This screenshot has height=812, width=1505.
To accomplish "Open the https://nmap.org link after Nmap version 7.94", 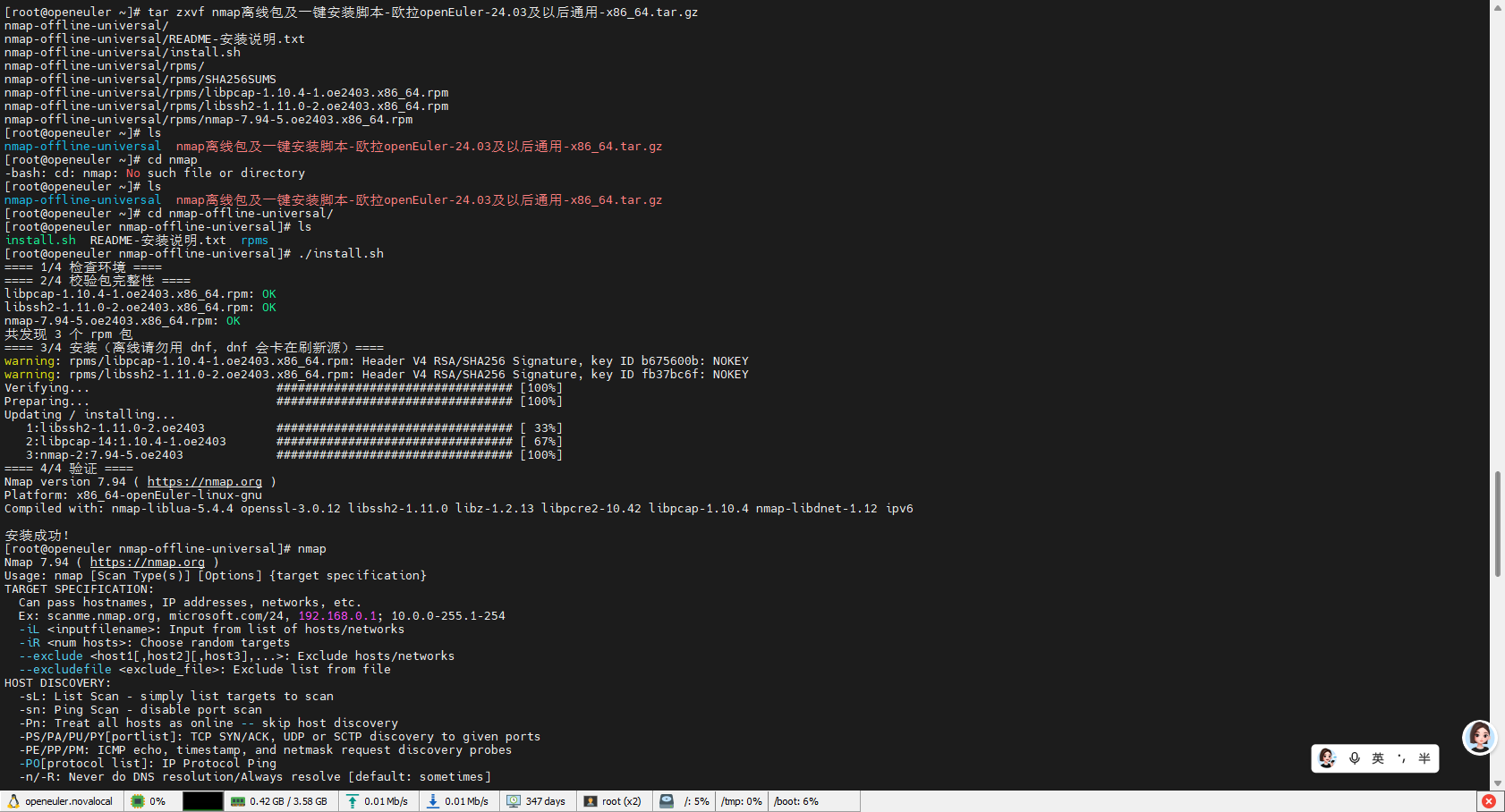I will (x=205, y=482).
